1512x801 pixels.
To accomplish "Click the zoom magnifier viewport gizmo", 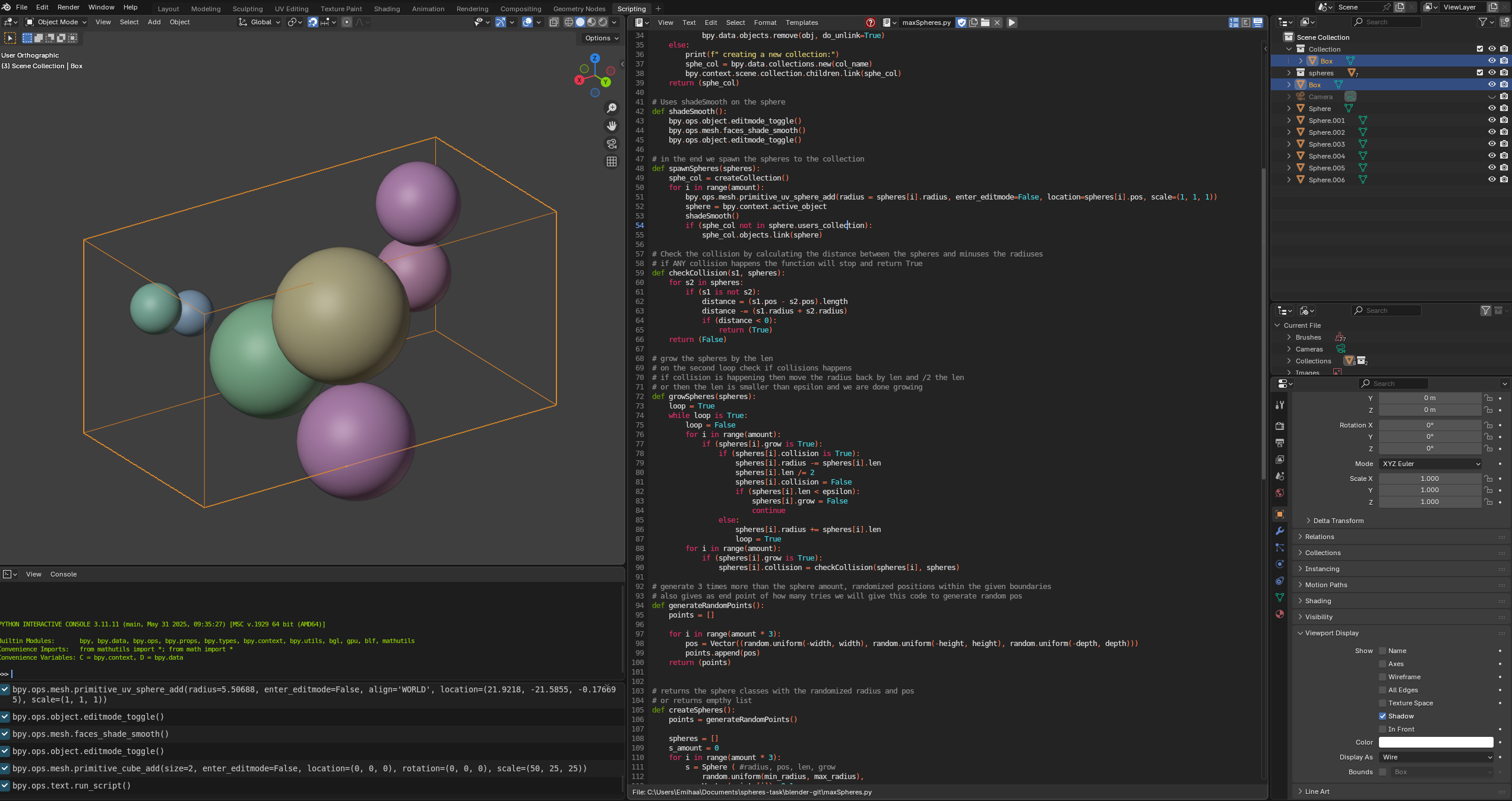I will tap(611, 108).
